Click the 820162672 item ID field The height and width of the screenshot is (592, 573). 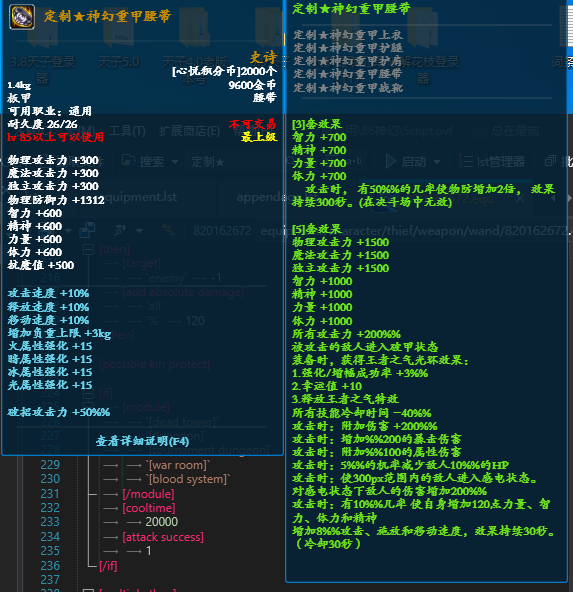click(222, 230)
